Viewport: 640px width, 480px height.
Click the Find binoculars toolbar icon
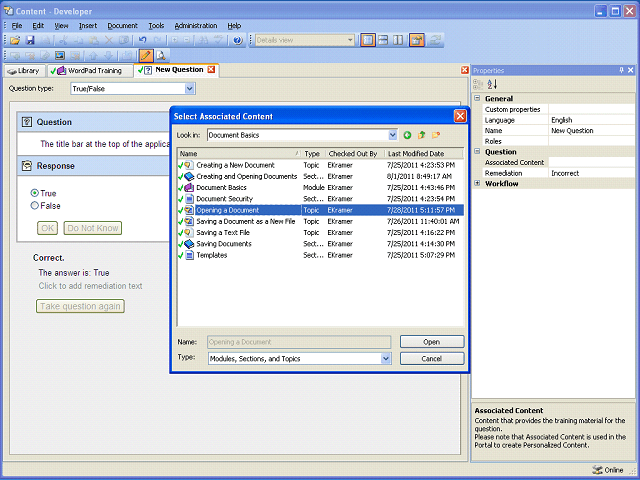[203, 40]
